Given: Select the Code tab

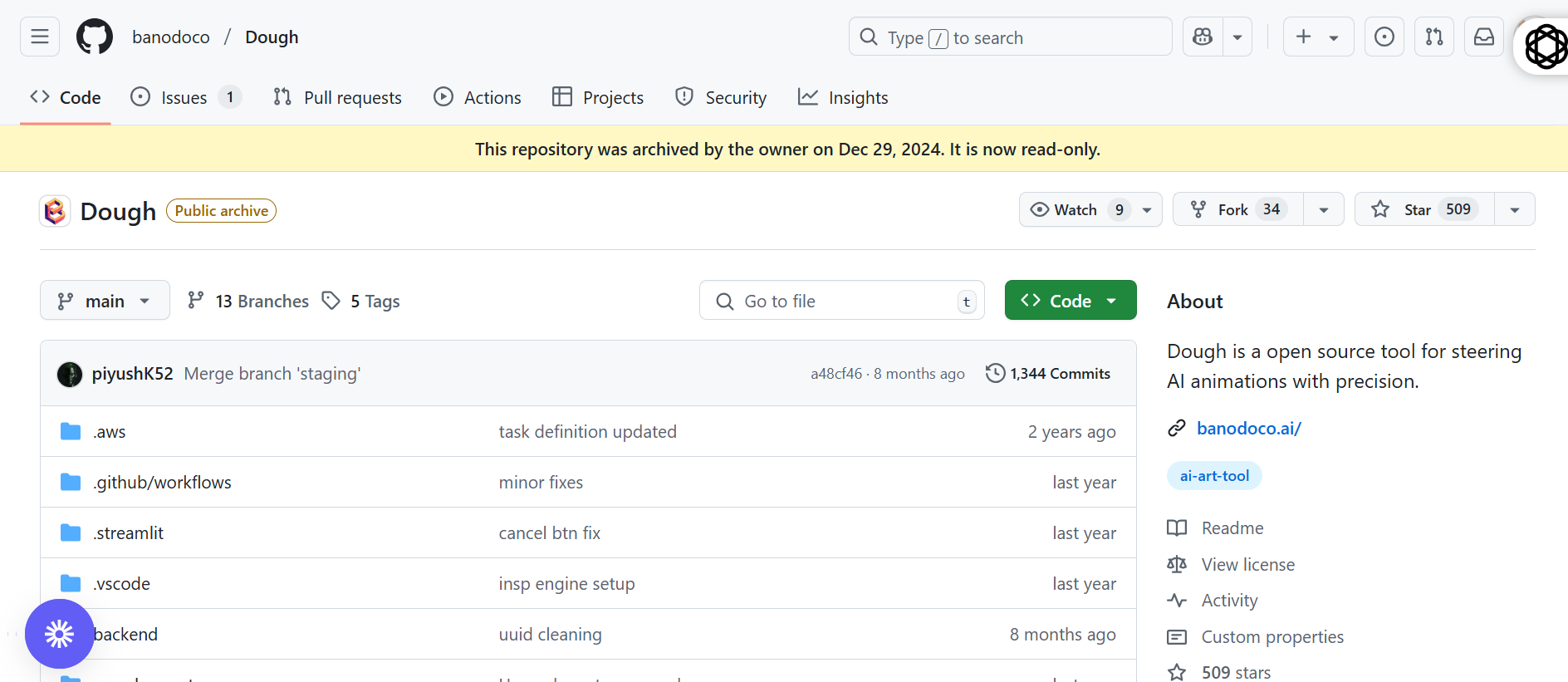Looking at the screenshot, I should [x=66, y=97].
